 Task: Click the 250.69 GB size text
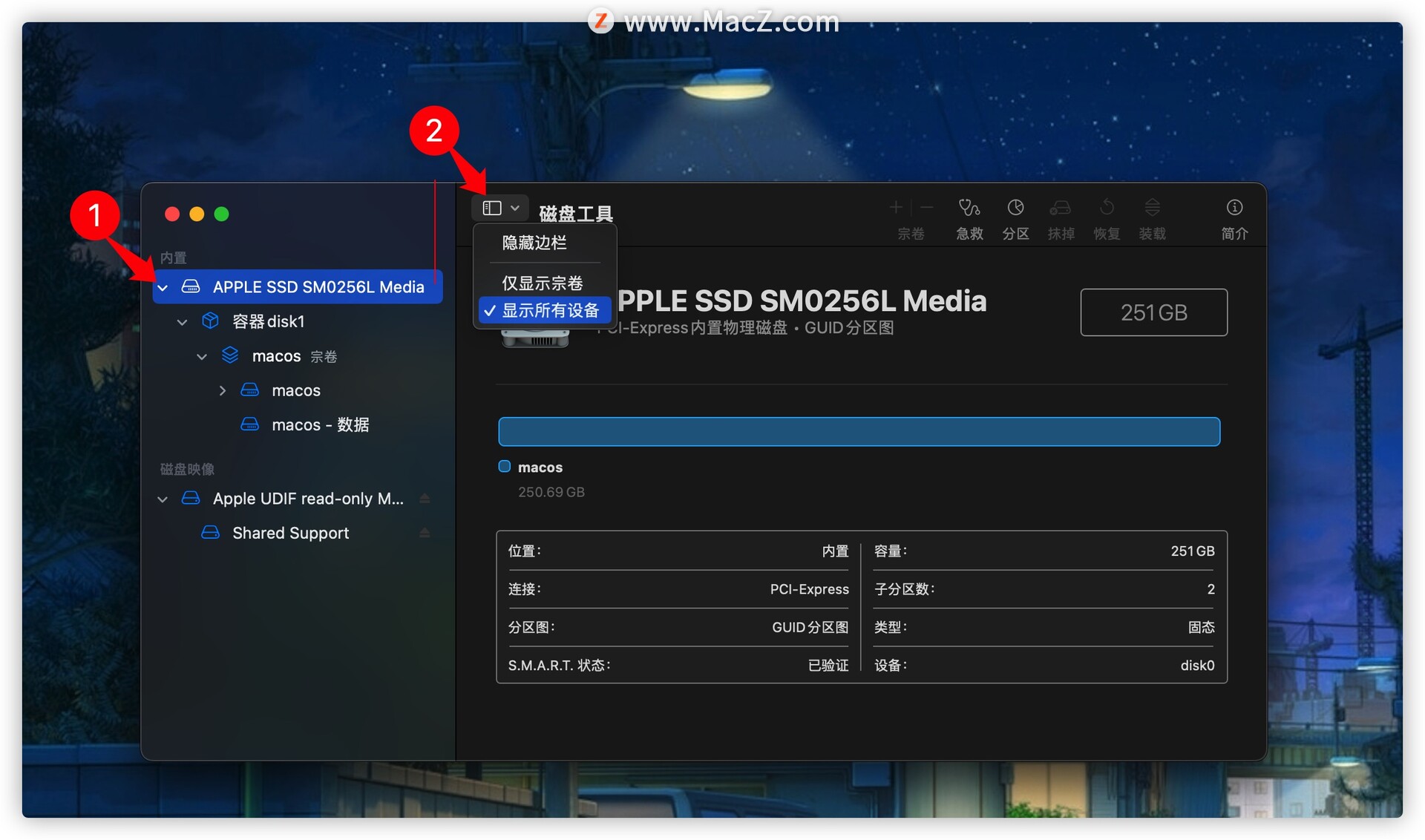551,492
